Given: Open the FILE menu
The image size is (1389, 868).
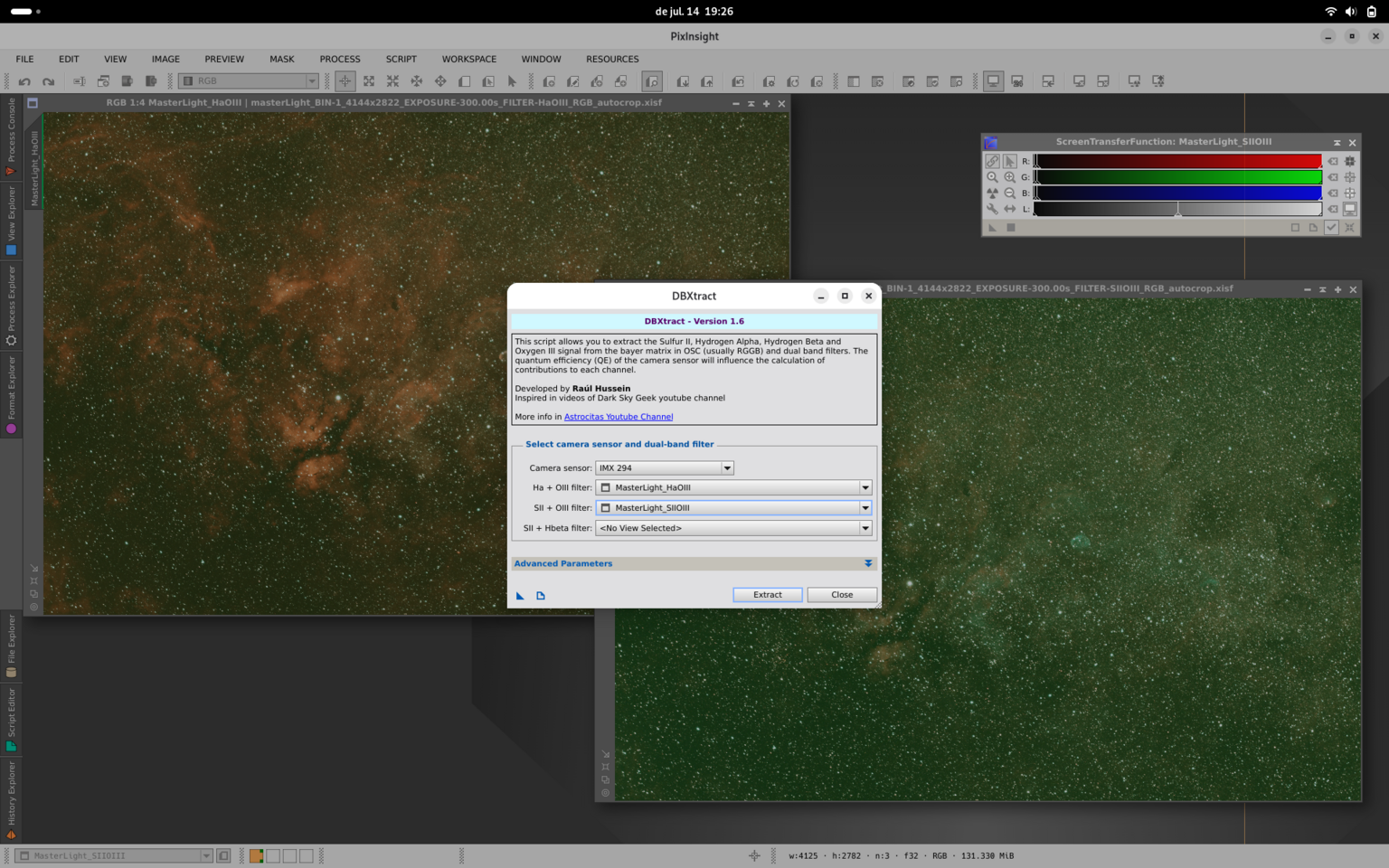Looking at the screenshot, I should pyautogui.click(x=24, y=59).
